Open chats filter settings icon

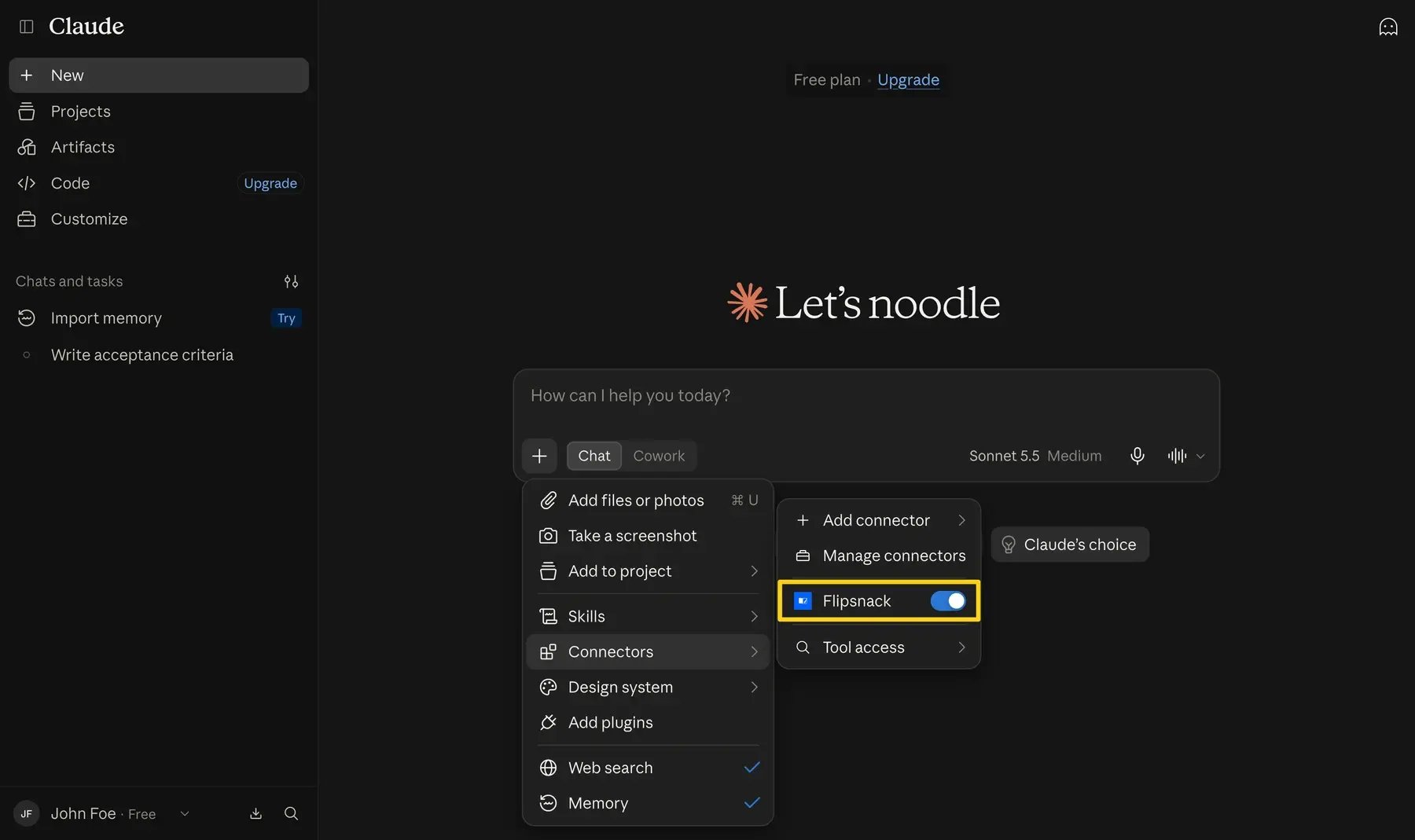coord(291,281)
